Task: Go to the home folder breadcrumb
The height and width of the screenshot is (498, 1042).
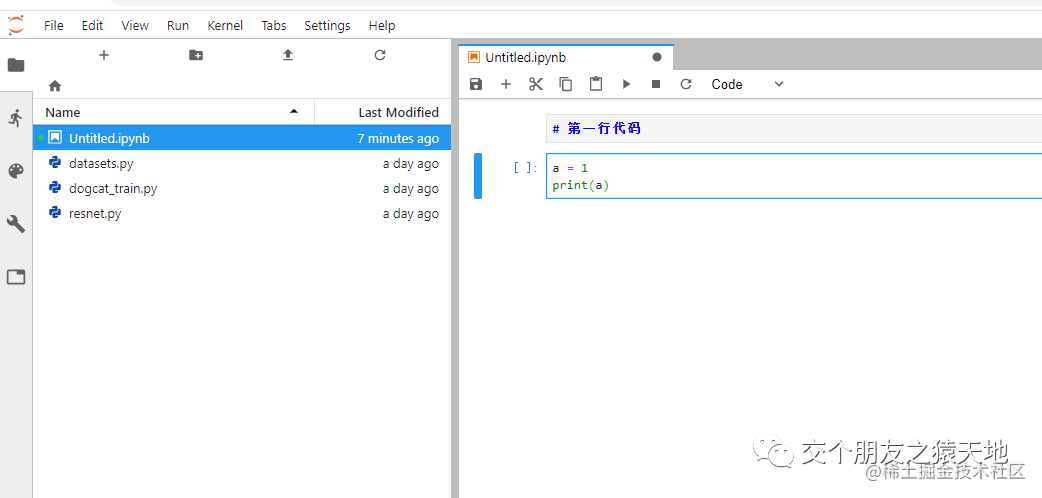Action: (55, 86)
